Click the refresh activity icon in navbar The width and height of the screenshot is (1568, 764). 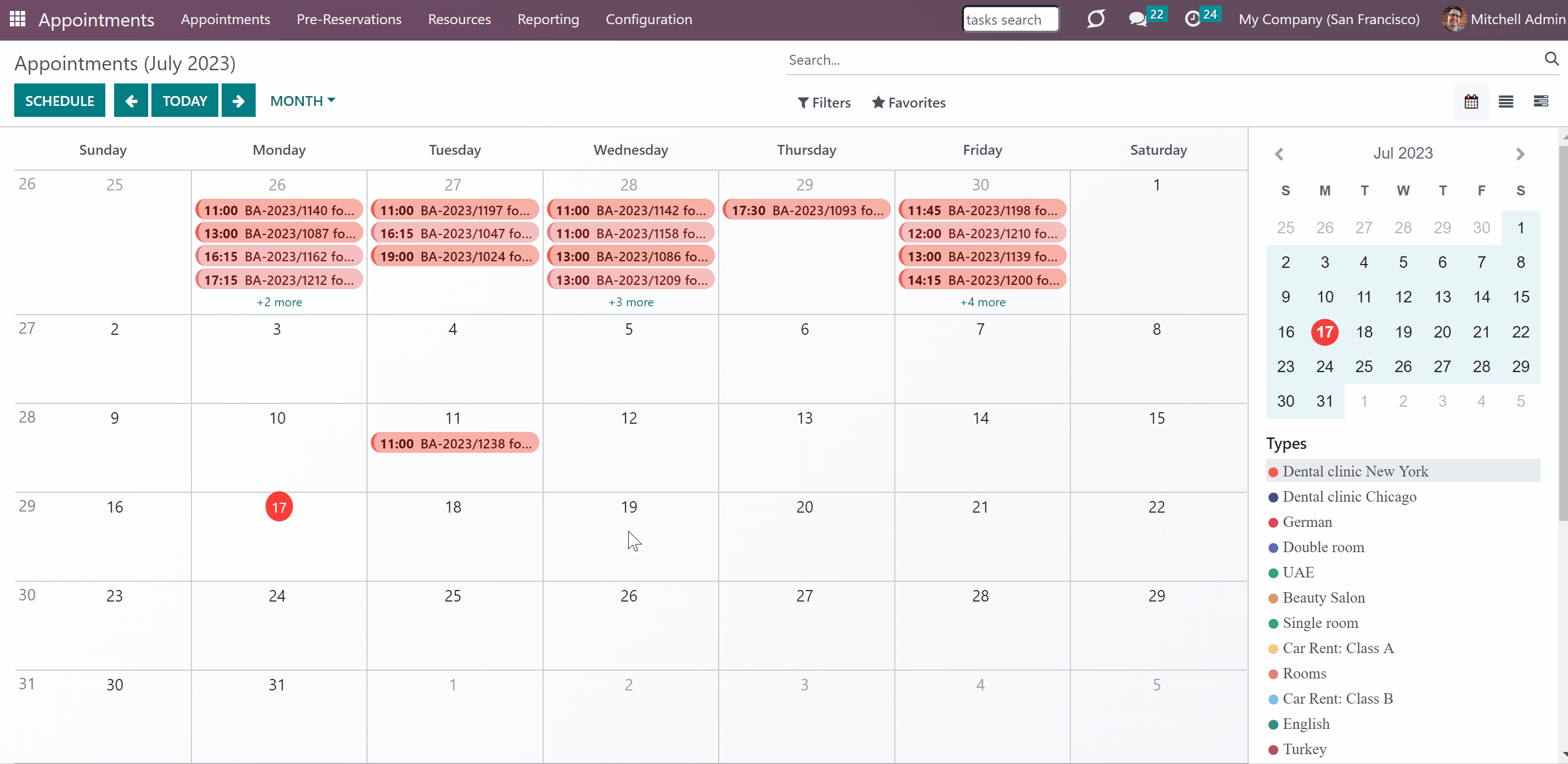tap(1096, 19)
